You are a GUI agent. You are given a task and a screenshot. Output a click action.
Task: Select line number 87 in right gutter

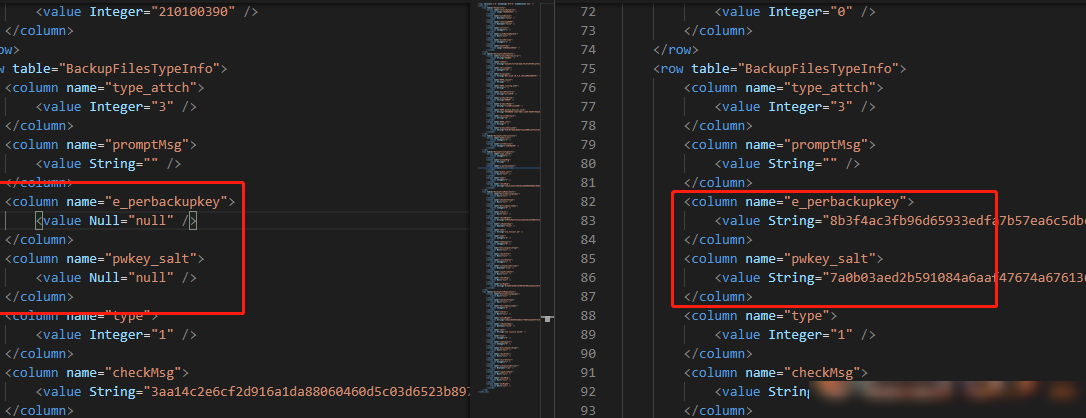click(588, 296)
